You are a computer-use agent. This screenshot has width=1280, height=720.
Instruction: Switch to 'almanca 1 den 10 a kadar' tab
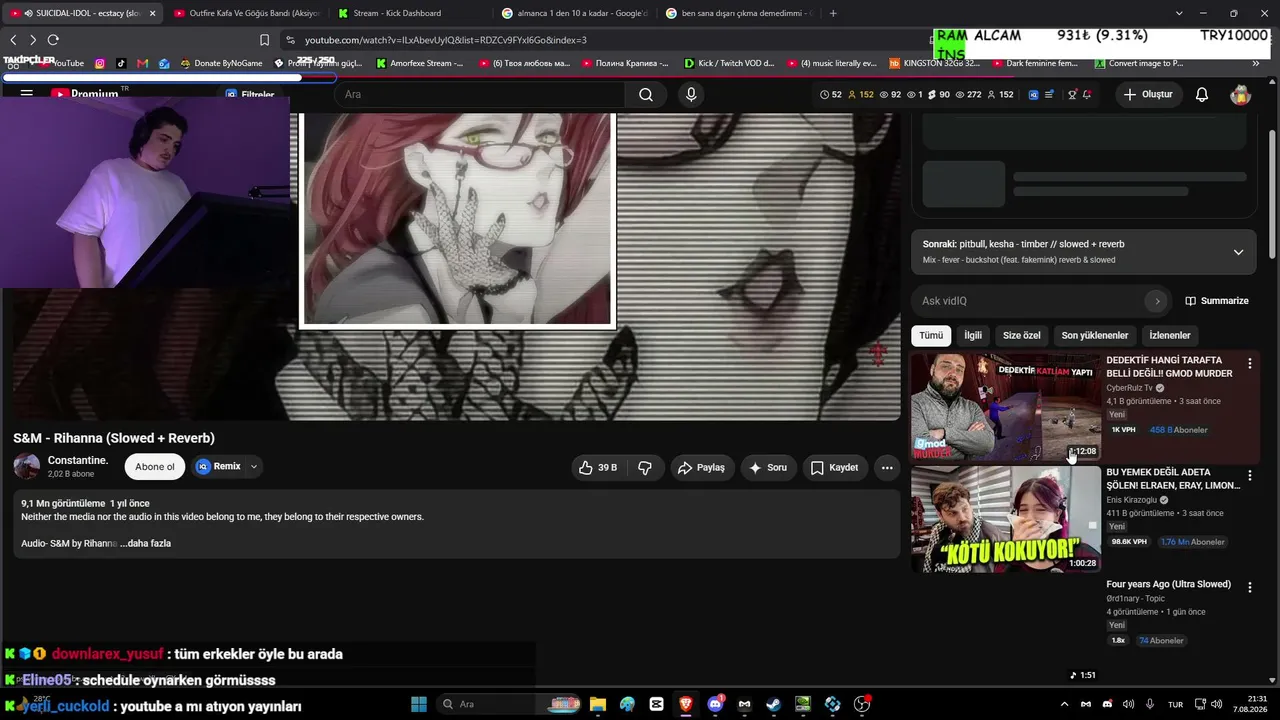[574, 13]
